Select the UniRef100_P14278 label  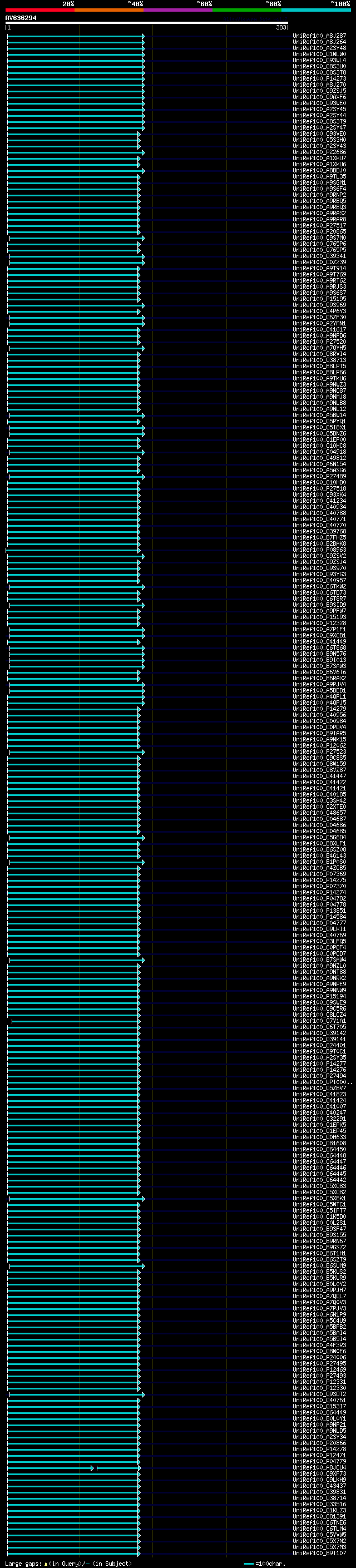point(319,1449)
